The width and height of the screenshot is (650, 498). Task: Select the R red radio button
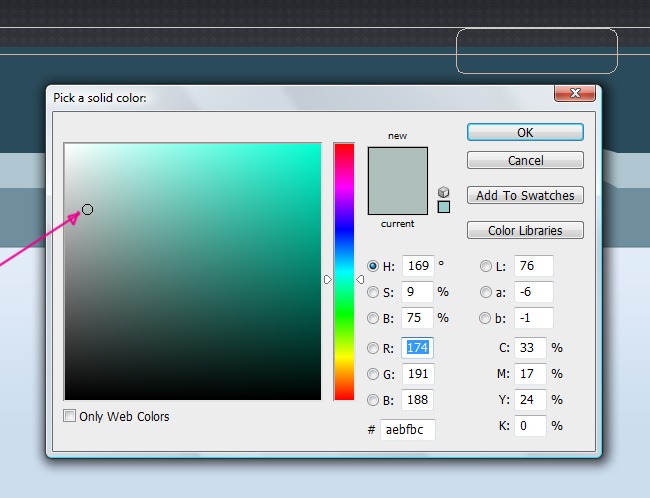point(373,349)
